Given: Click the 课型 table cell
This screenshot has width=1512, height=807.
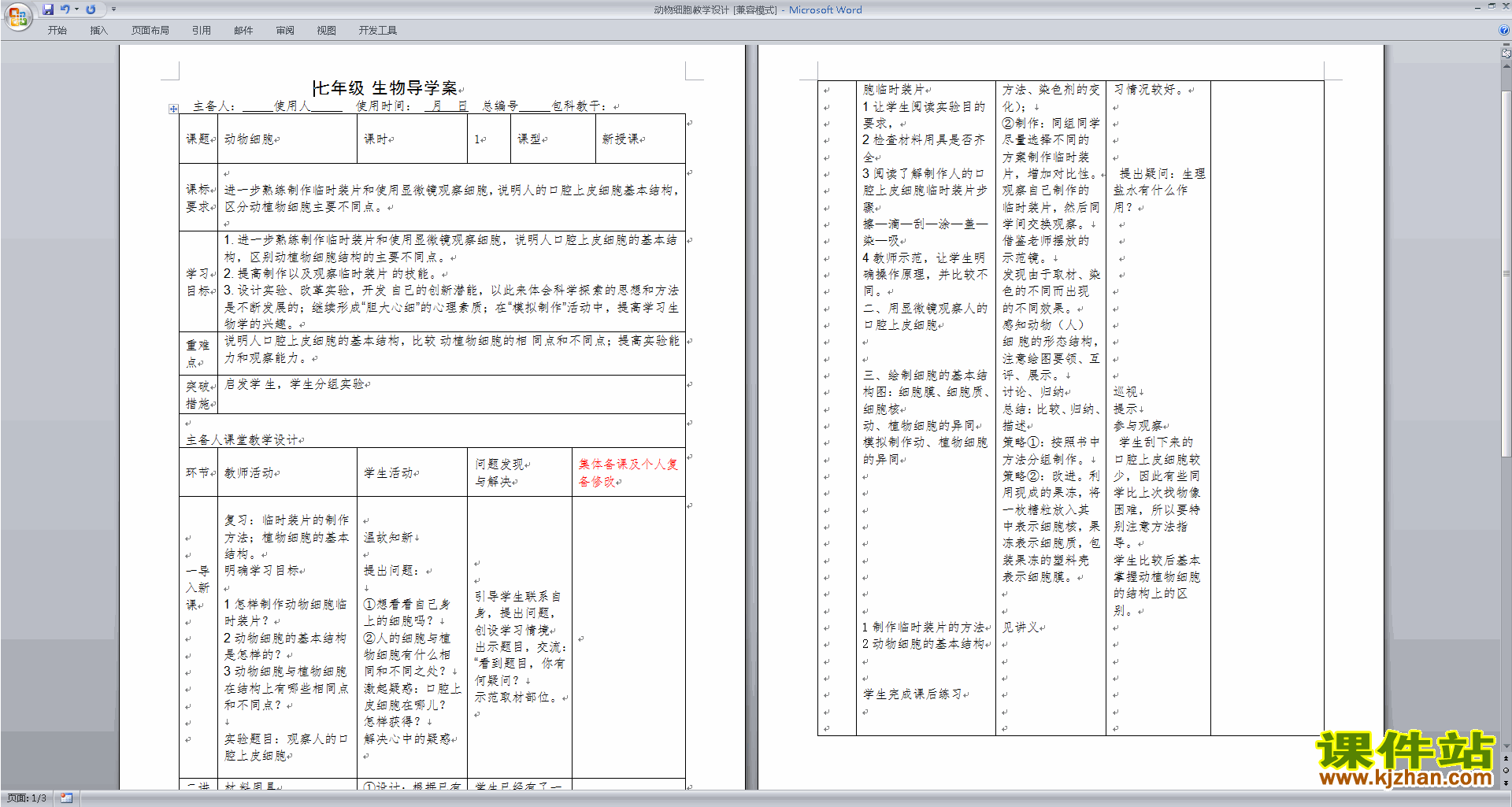Looking at the screenshot, I should pos(553,139).
